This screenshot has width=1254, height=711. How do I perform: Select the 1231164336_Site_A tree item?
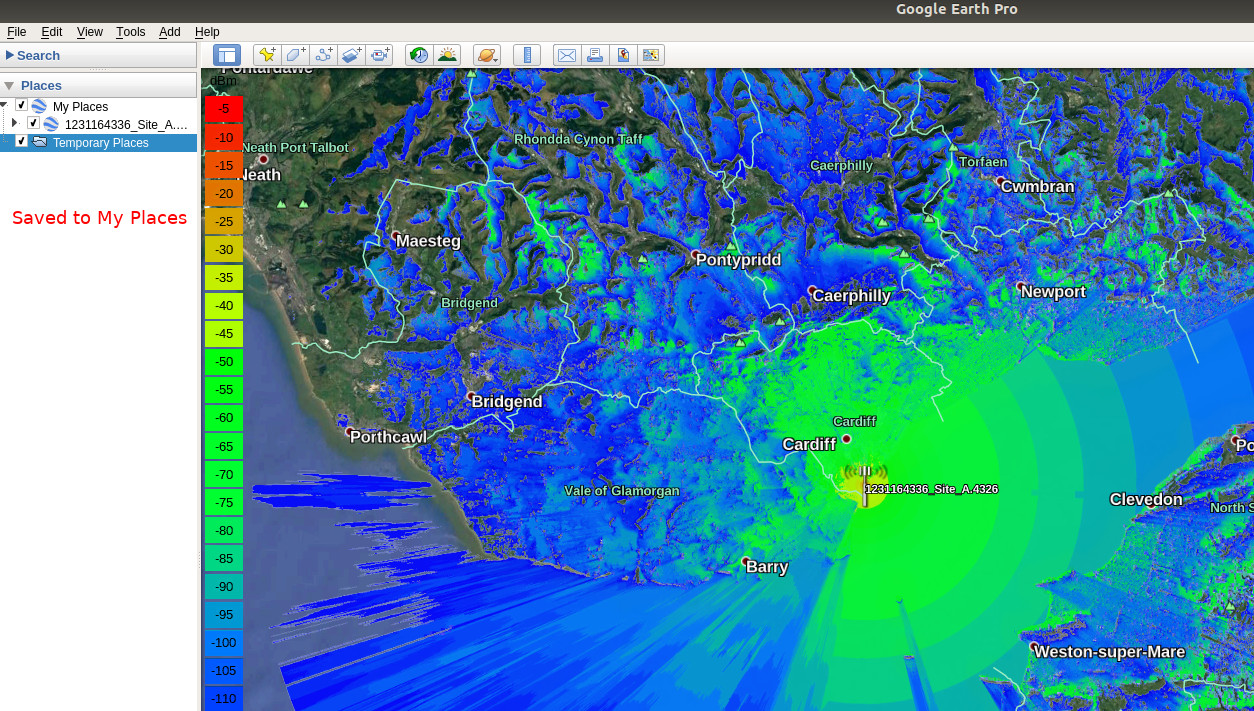click(126, 124)
